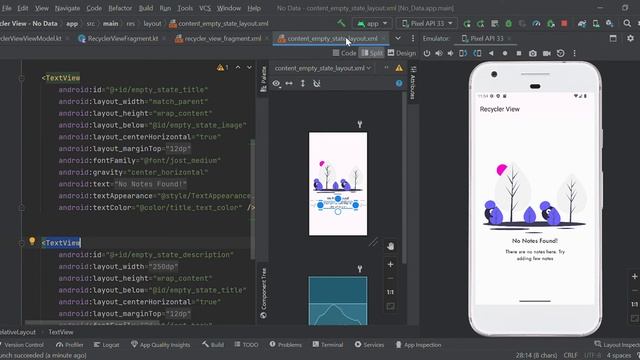Open the design view options eye dropdown
640x360 pixels.
(x=276, y=84)
